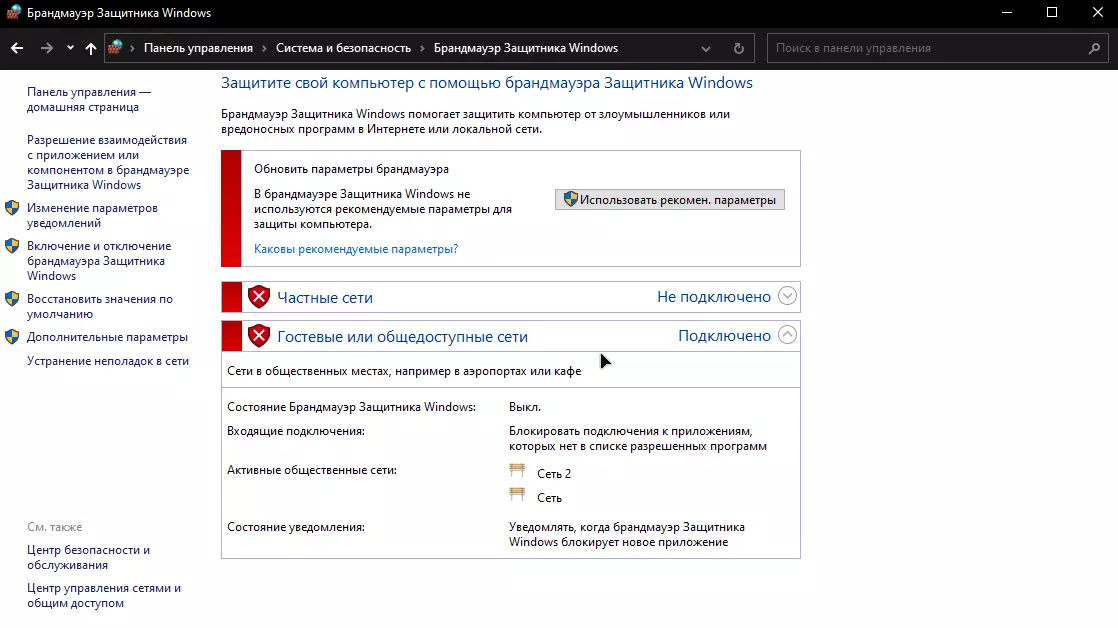Click the up-one-level arrow icon
Viewport: 1118px width, 628px height.
[91, 48]
